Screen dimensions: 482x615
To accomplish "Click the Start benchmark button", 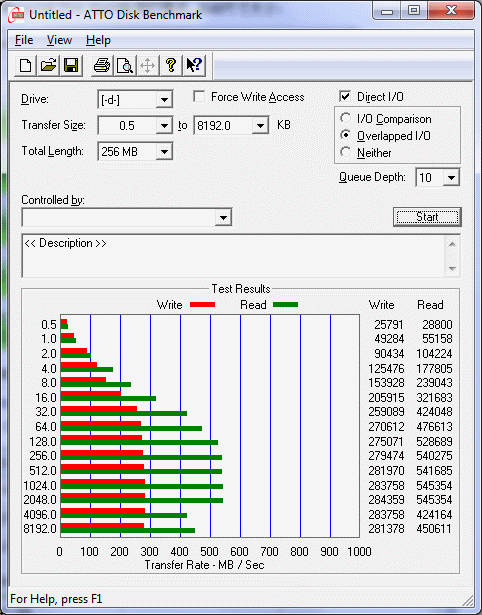I will click(427, 217).
